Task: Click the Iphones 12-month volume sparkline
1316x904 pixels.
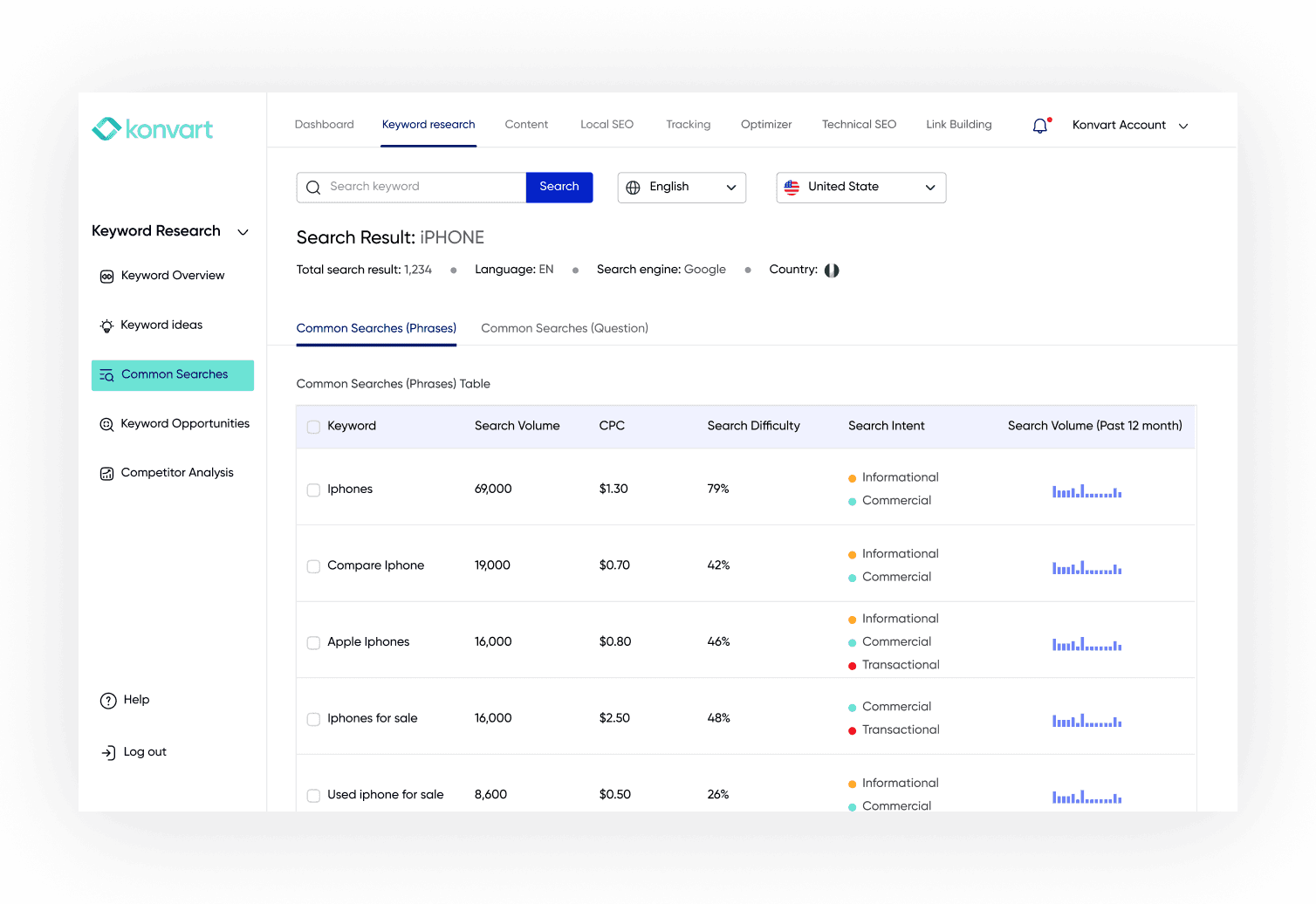Action: tap(1086, 491)
